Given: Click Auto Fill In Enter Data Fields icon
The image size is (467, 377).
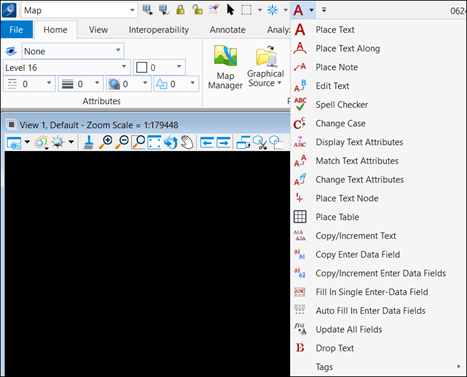Looking at the screenshot, I should 300,310.
